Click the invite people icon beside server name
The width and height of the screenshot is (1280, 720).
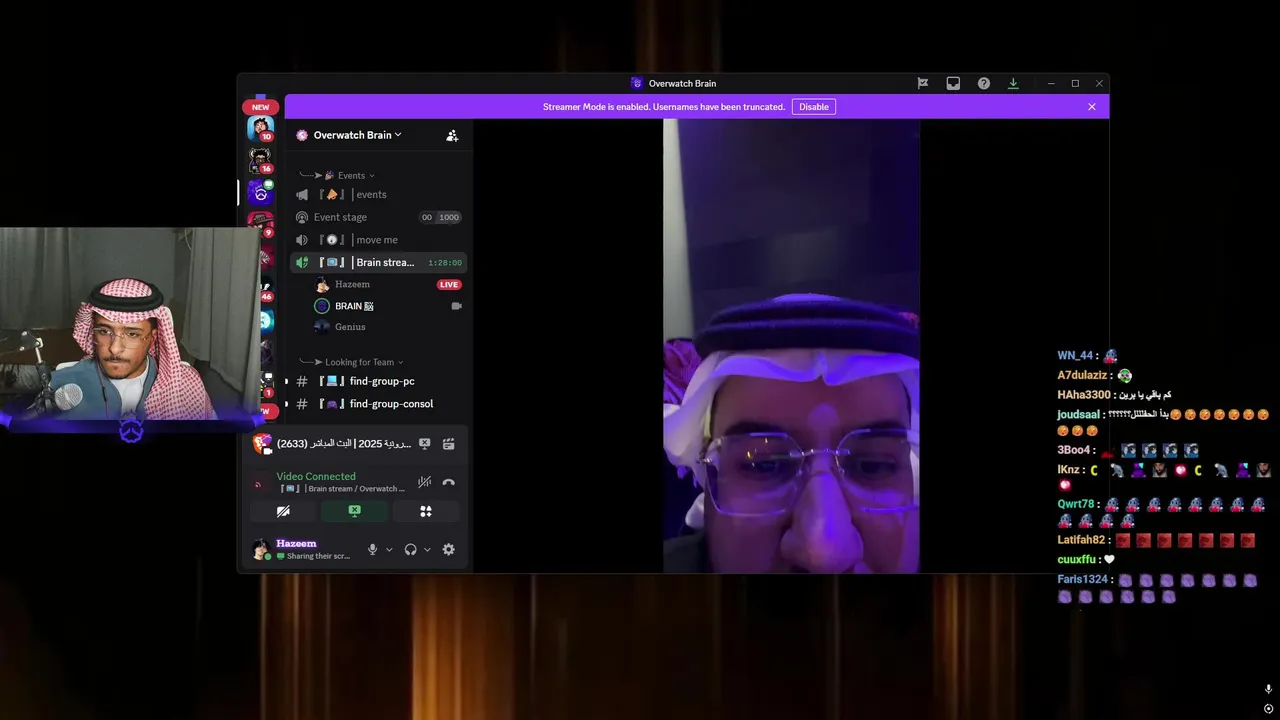(452, 135)
